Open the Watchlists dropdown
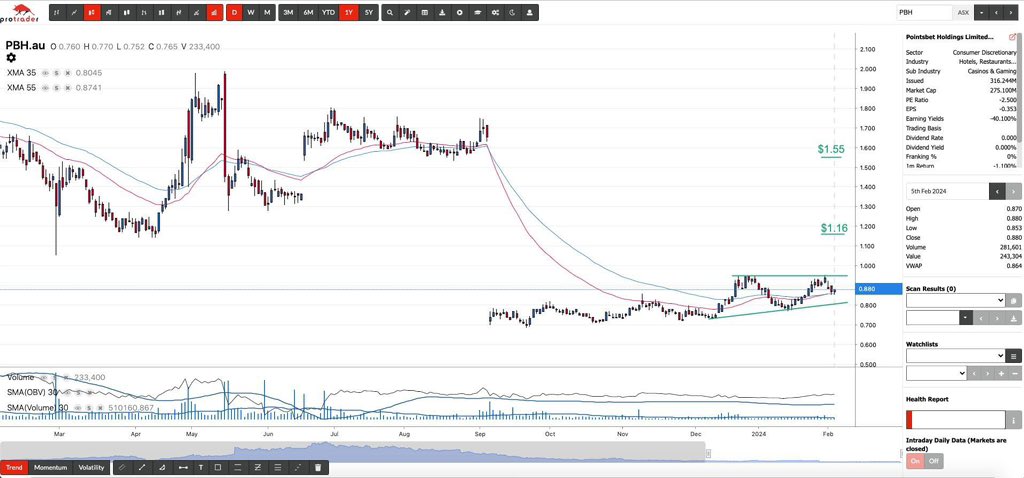This screenshot has width=1024, height=478. (x=955, y=356)
